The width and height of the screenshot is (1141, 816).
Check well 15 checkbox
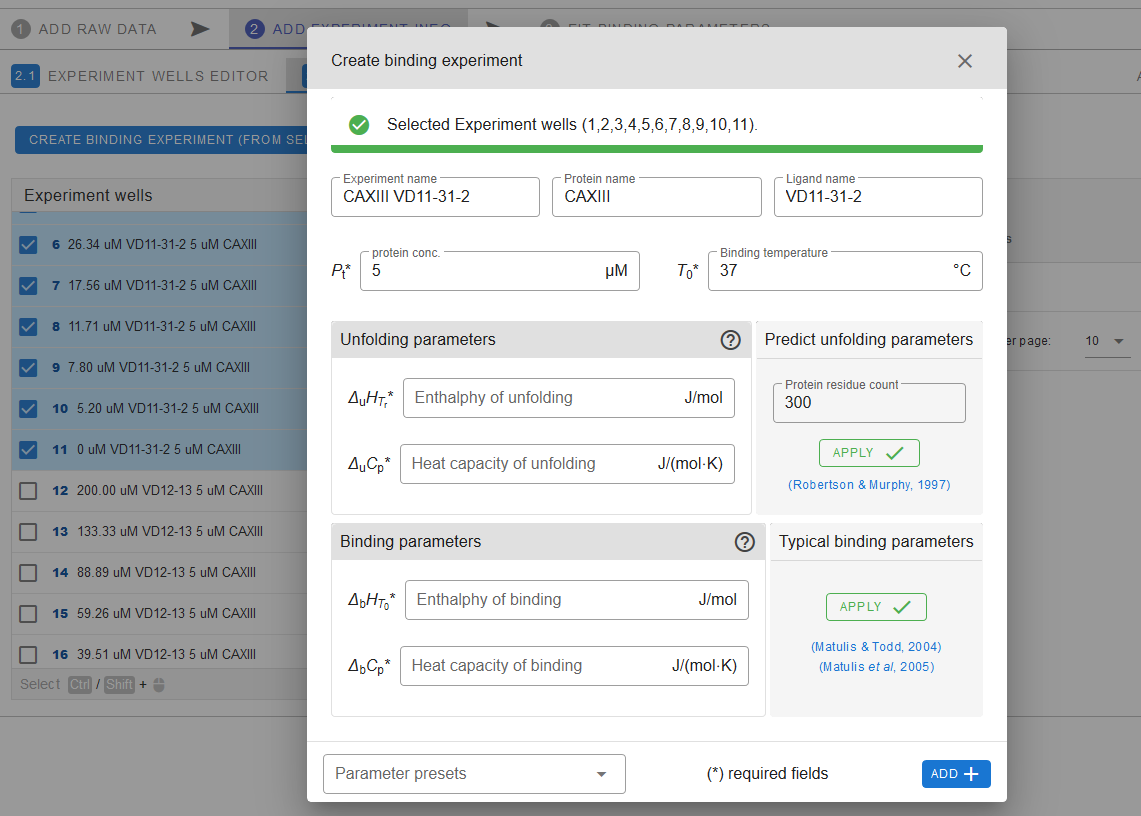28,614
